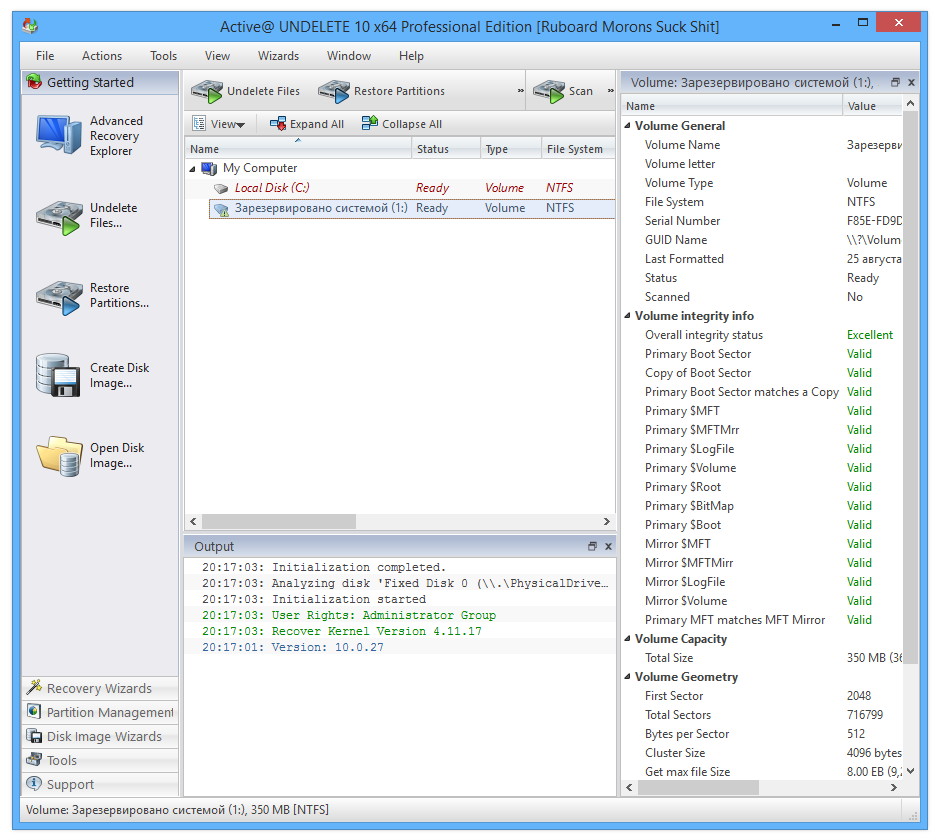Screen dimensions: 938x836
Task: Close the Output panel
Action: pyautogui.click(x=608, y=546)
